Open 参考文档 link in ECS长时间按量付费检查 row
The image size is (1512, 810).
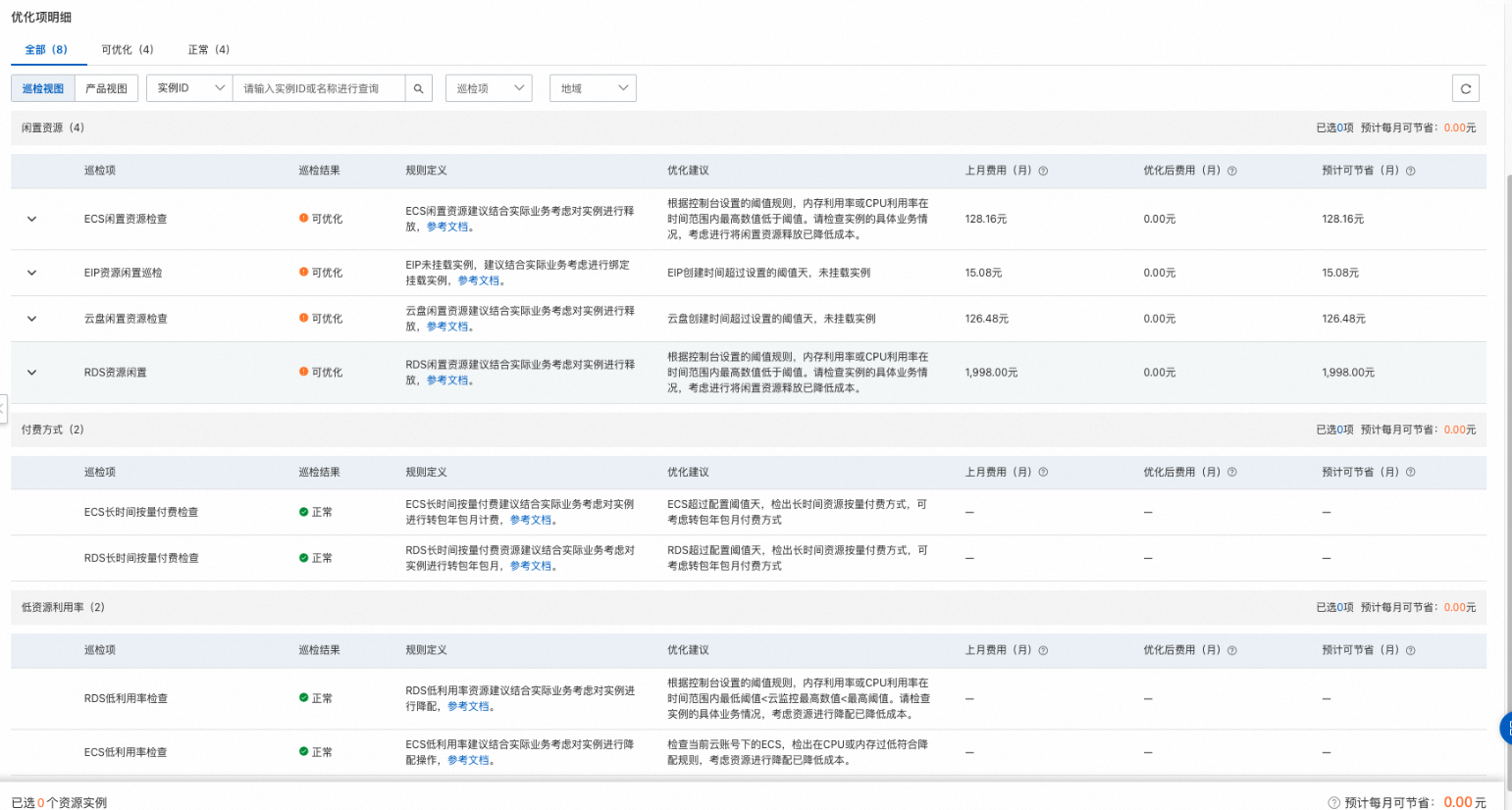531,520
